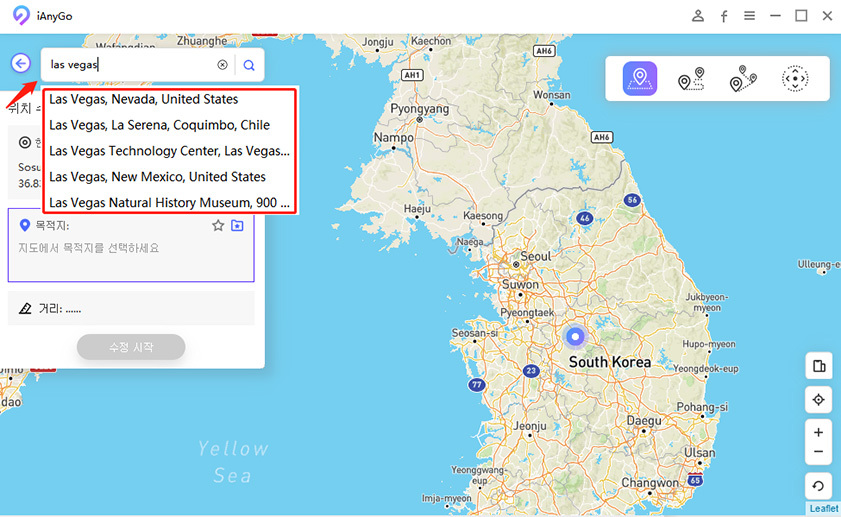
Task: Click the destination pin icon
Action: (x=24, y=225)
